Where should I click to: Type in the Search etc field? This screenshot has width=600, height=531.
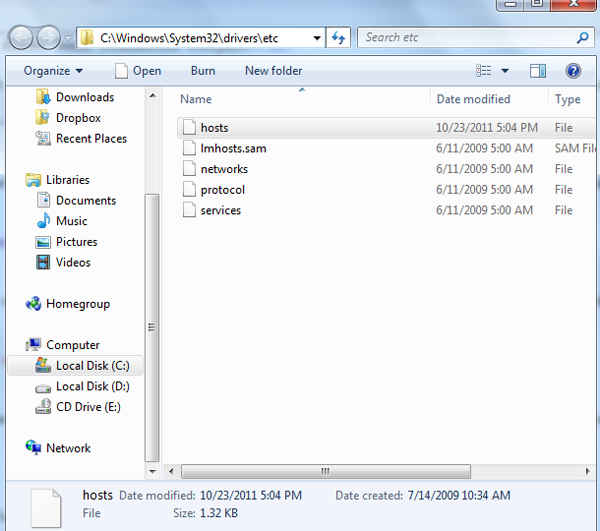[x=465, y=38]
